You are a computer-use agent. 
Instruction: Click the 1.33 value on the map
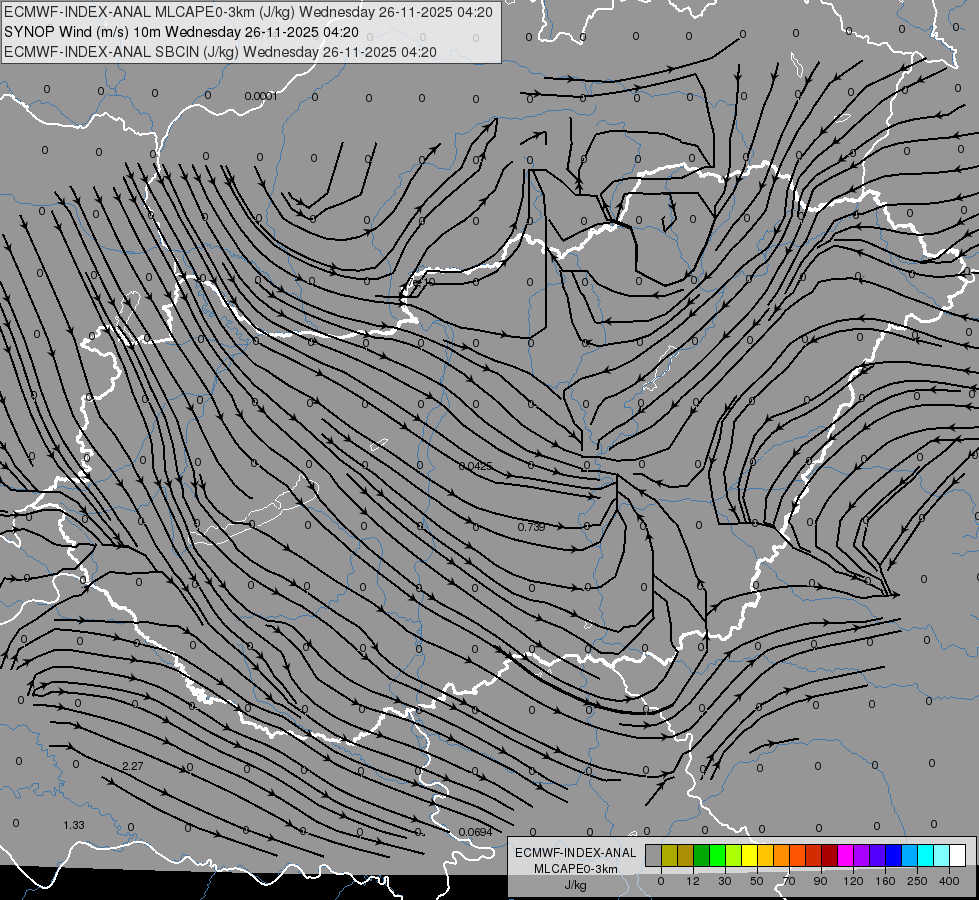[x=74, y=826]
